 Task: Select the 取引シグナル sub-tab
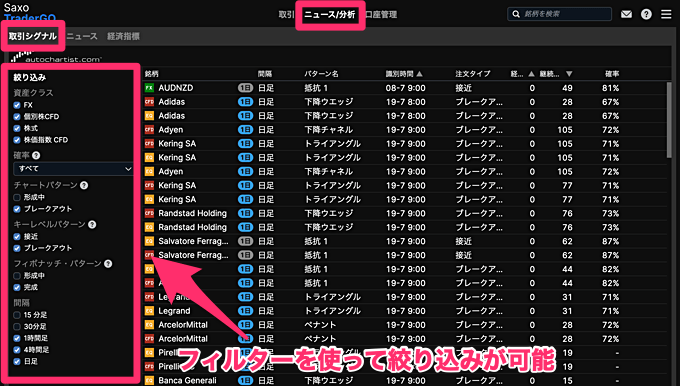coord(33,36)
